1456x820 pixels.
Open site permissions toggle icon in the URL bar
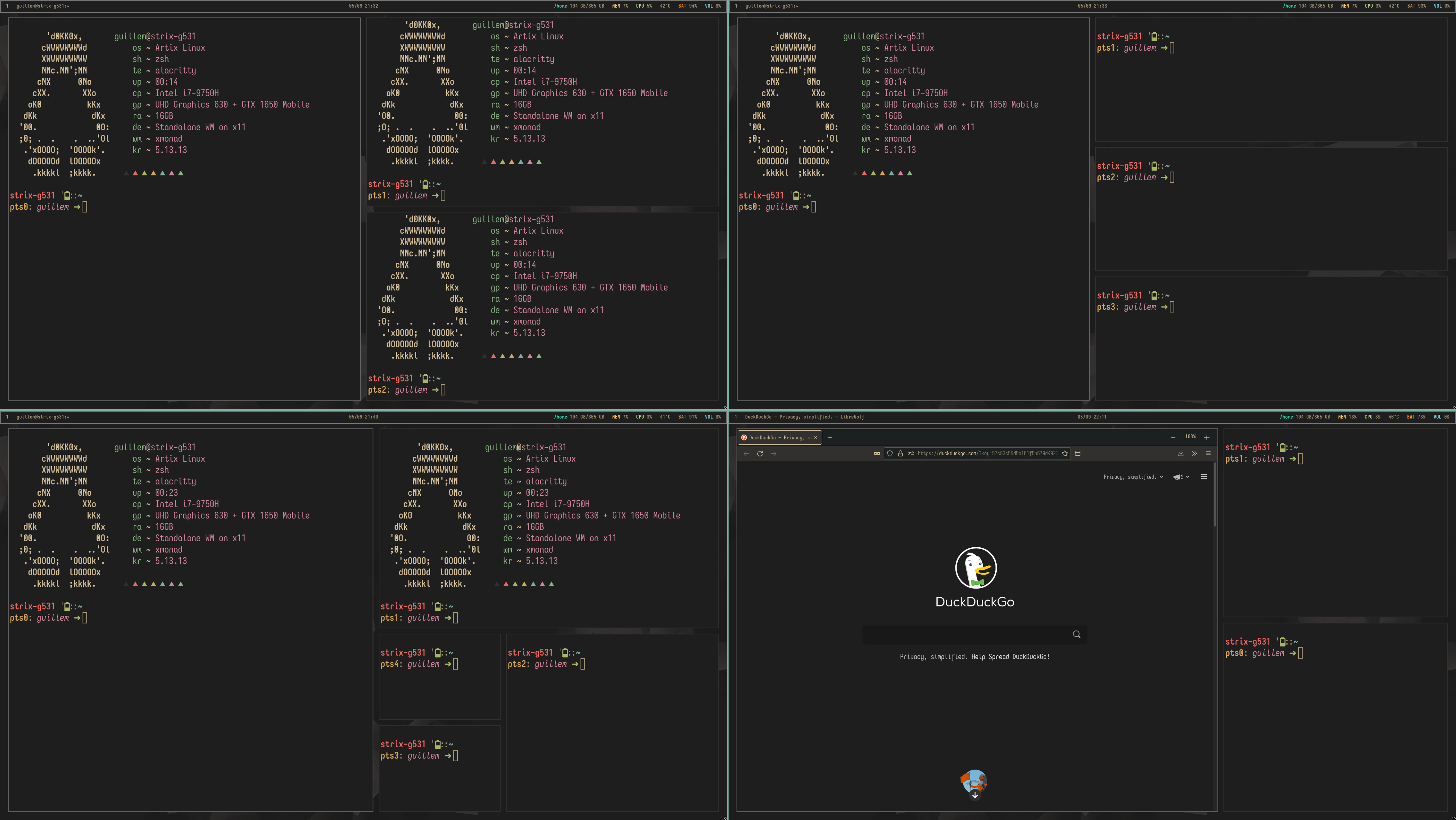click(x=911, y=453)
